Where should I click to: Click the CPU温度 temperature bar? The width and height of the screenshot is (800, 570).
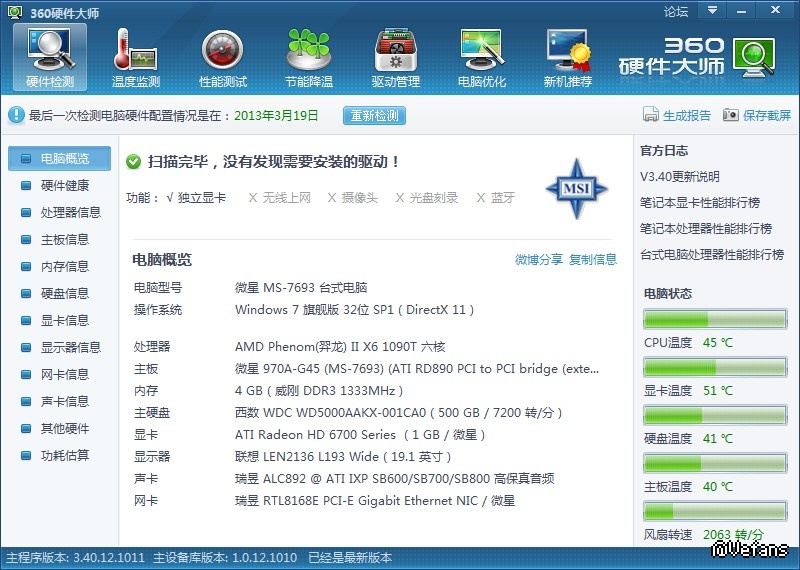[x=714, y=320]
